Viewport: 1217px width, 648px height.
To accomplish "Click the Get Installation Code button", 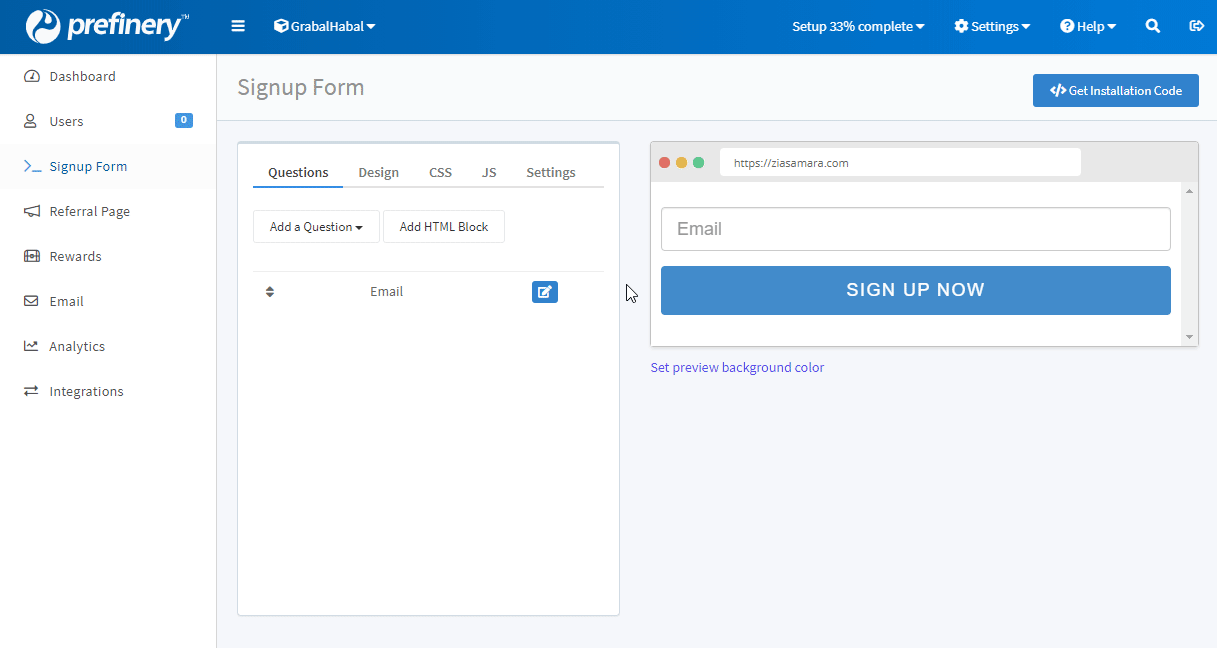I will click(x=1115, y=90).
